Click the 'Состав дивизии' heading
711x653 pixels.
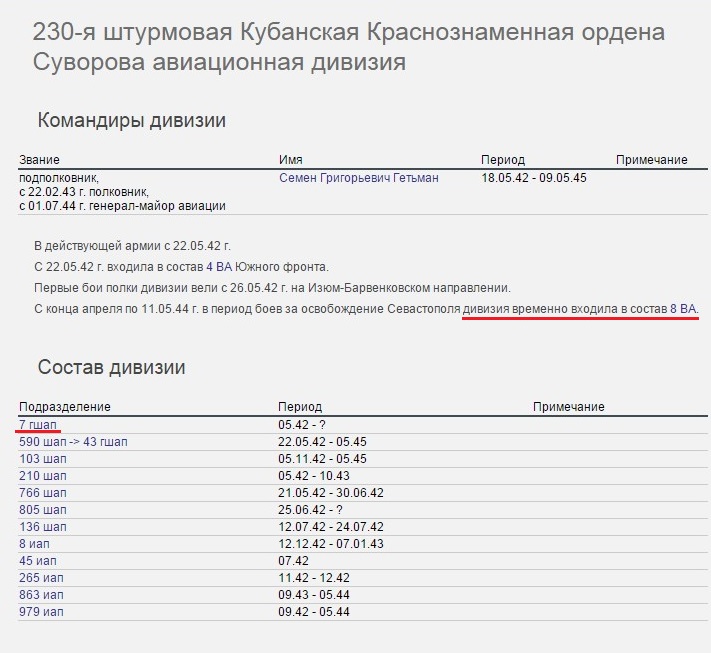(x=112, y=367)
